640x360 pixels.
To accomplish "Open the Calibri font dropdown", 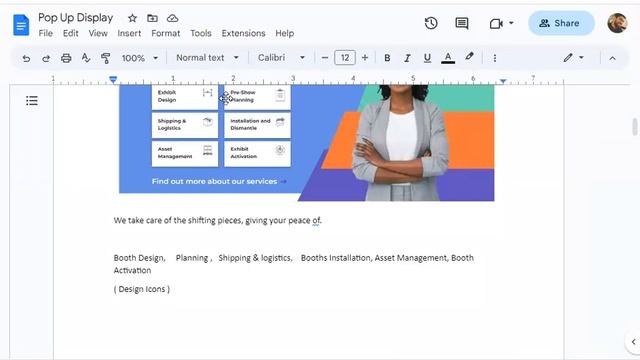I will coord(281,58).
